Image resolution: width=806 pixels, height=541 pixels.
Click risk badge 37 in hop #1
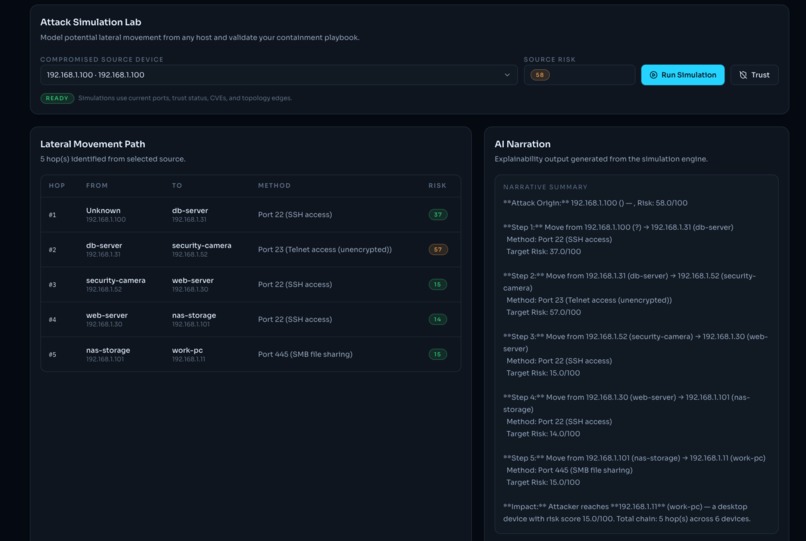[438, 215]
